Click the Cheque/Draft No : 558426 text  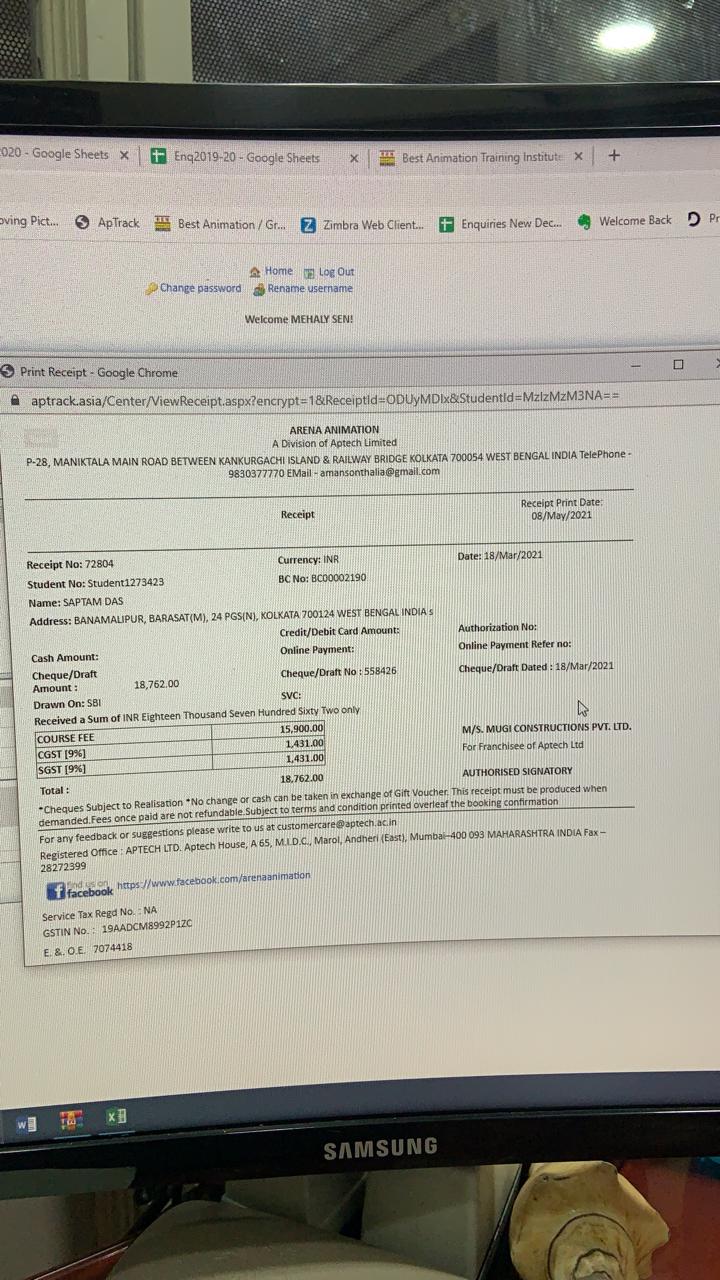coord(338,672)
